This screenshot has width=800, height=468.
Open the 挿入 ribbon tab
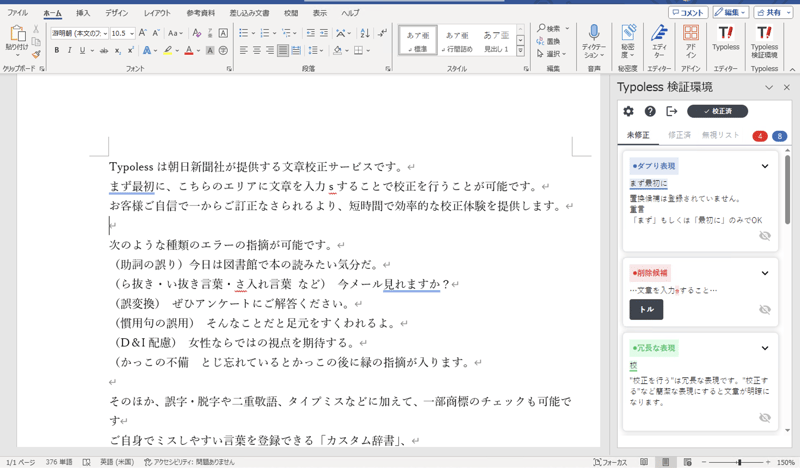point(83,13)
